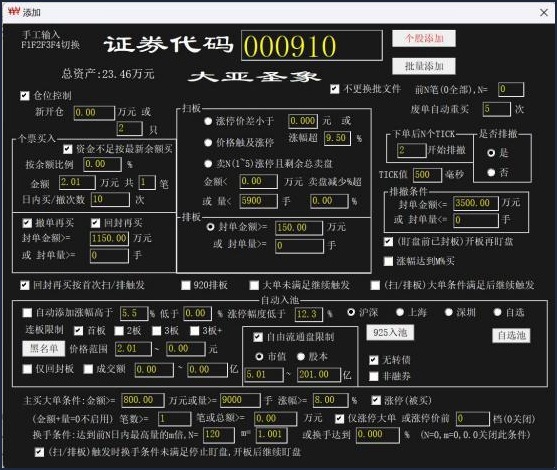Close the 添加 dialog window
The height and width of the screenshot is (470, 557).
tap(544, 13)
